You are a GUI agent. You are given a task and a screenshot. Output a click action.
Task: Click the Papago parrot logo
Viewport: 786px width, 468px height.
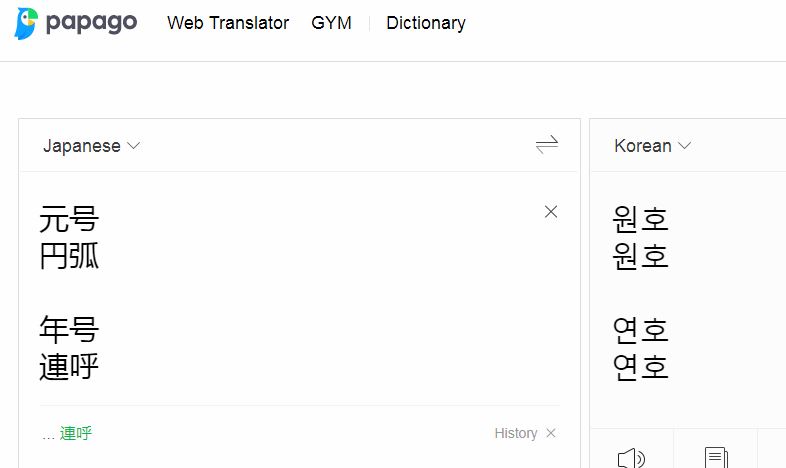pos(26,23)
